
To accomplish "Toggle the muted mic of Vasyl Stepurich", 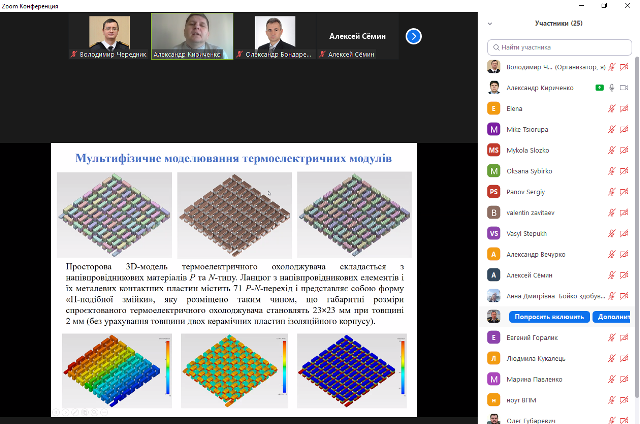I will (x=611, y=233).
